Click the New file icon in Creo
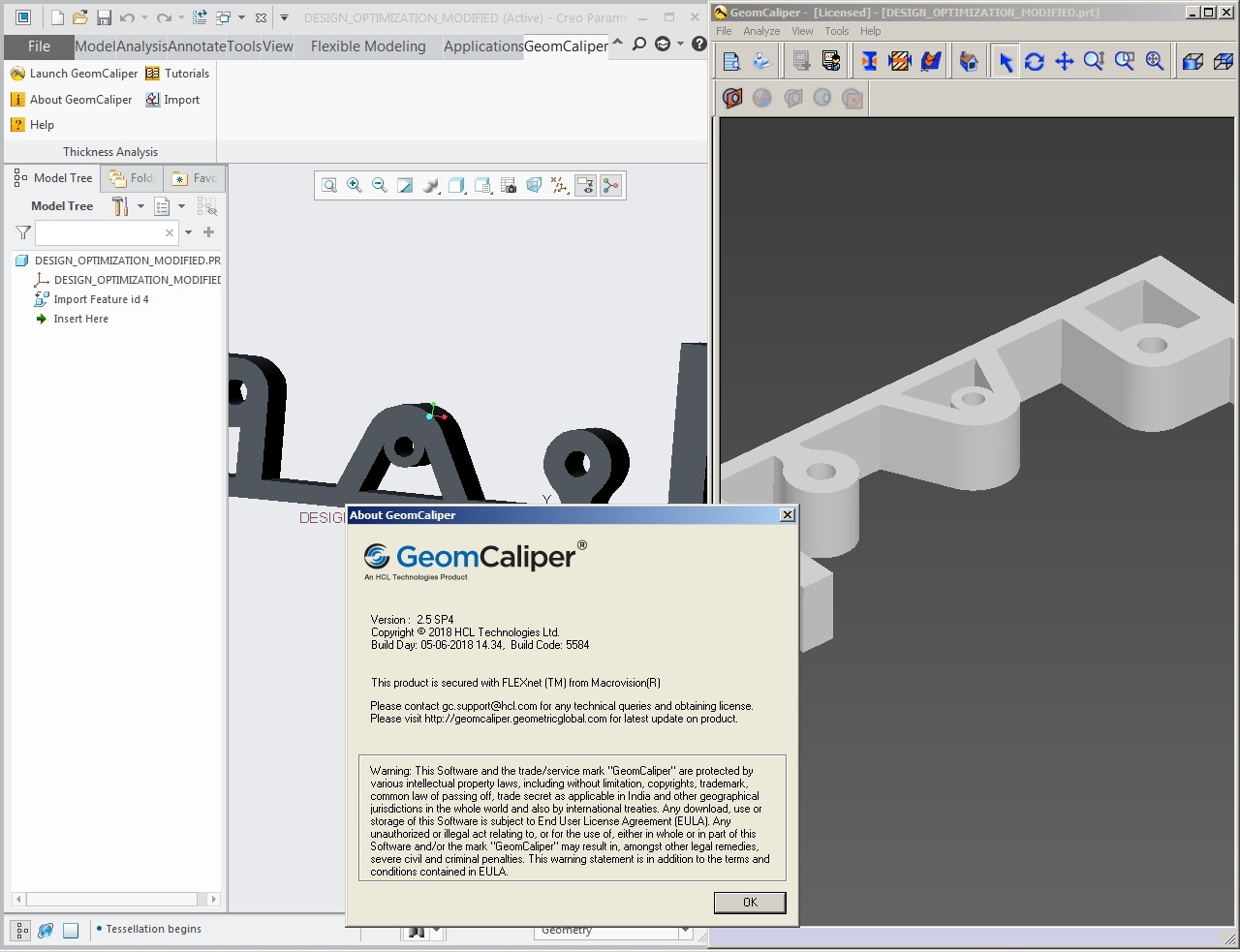Screen dimensions: 1240x952 pos(57,17)
